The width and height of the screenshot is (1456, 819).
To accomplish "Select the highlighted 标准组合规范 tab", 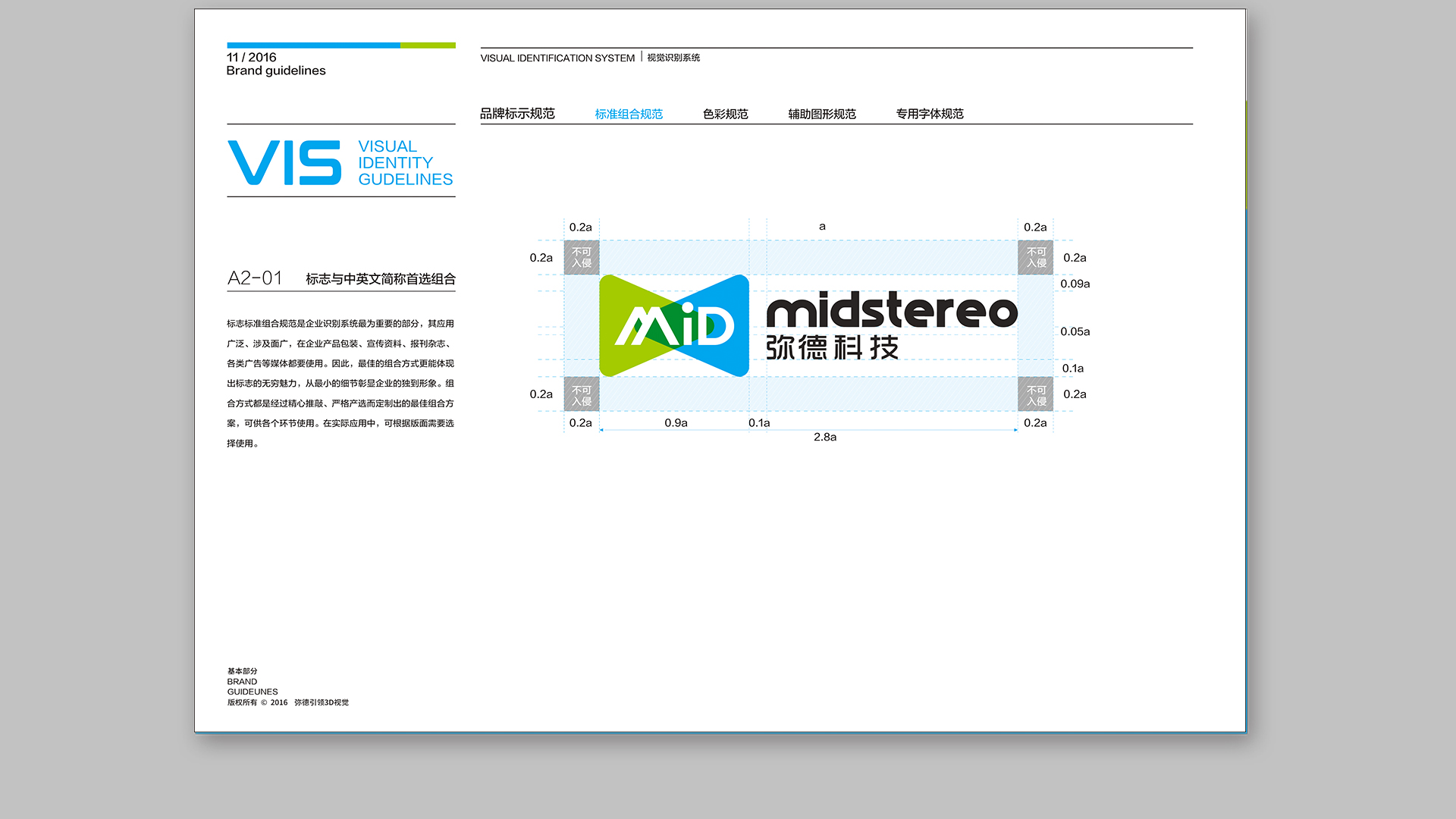I will 629,114.
